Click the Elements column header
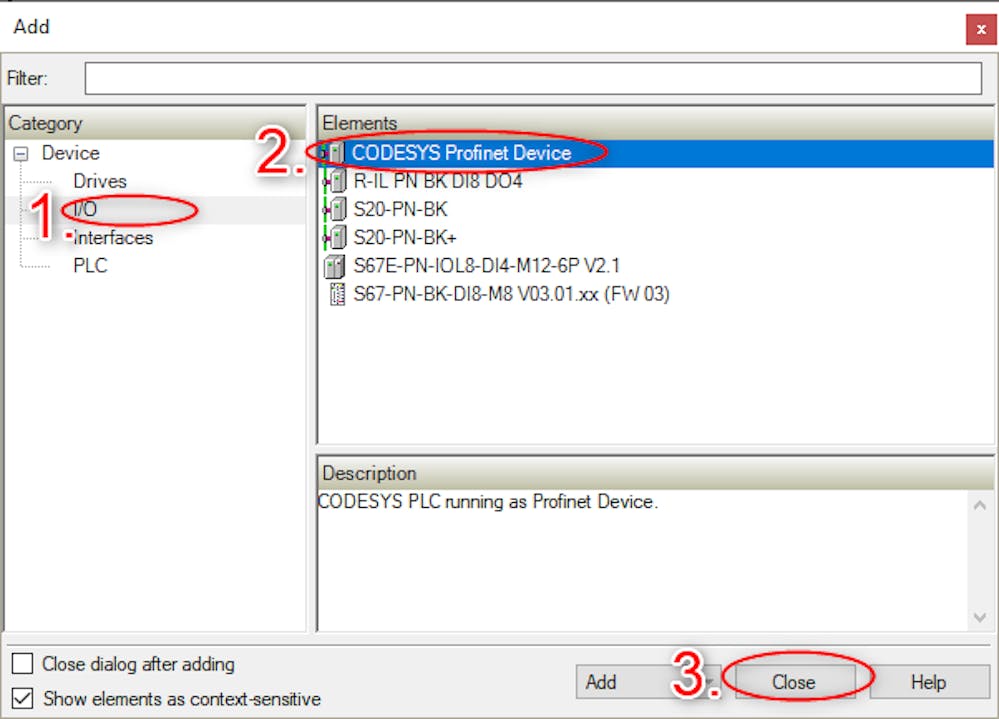 (656, 123)
